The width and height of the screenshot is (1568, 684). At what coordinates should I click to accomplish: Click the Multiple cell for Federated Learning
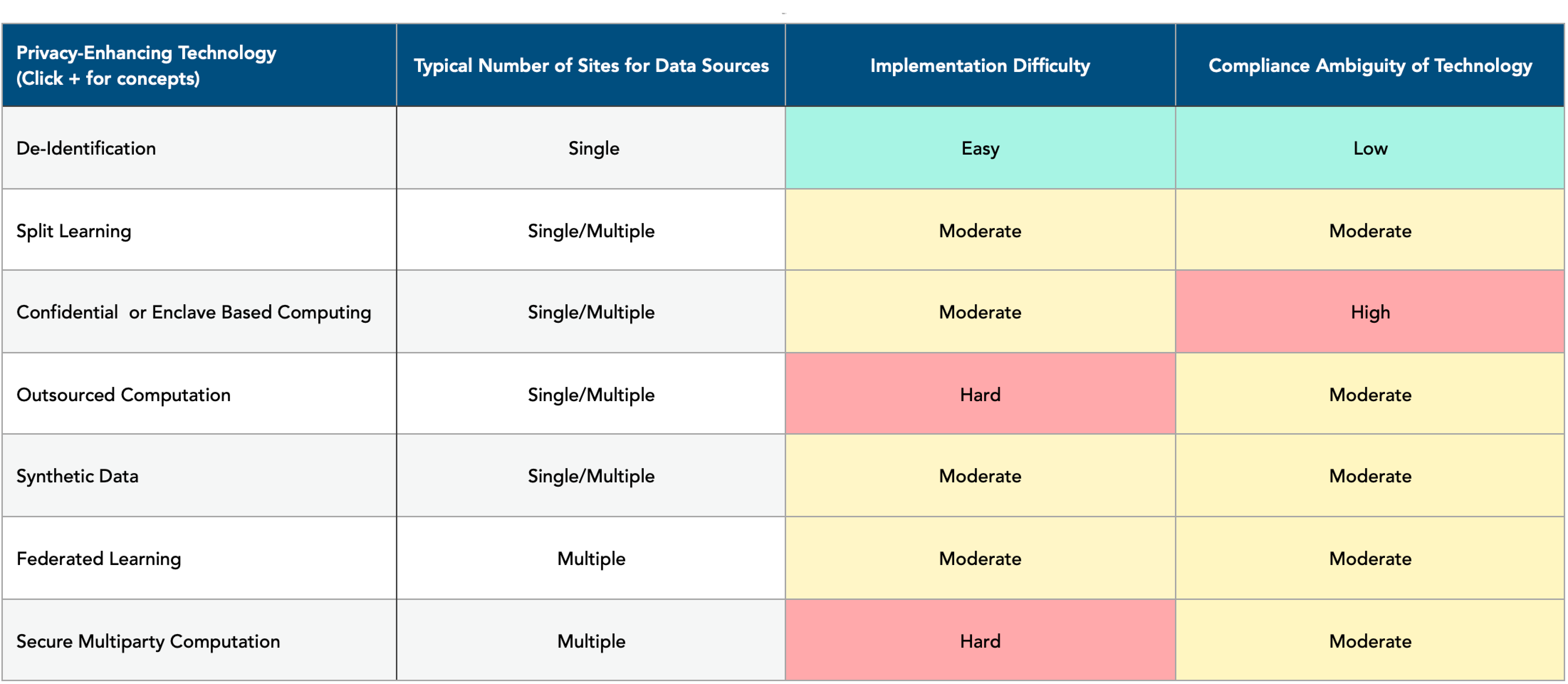click(591, 559)
